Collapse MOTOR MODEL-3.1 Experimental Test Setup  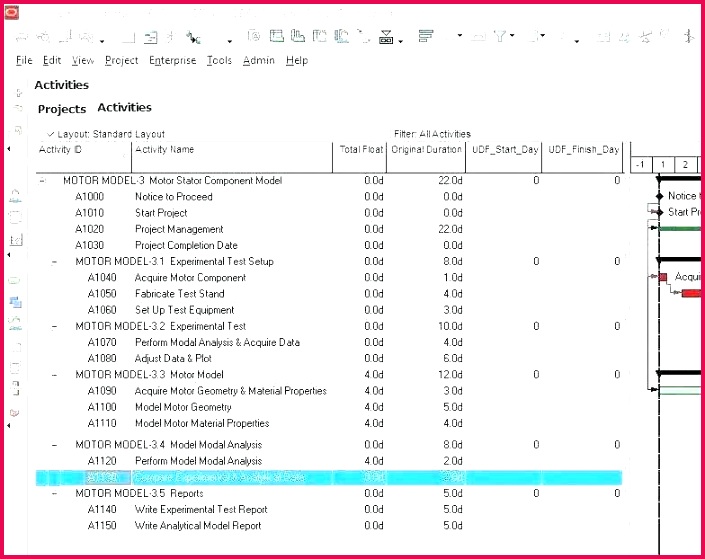[x=54, y=262]
